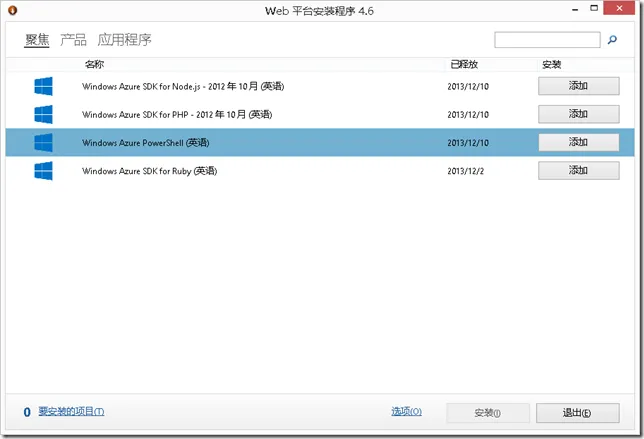Close the Web Platform Installer window
Image resolution: width=644 pixels, height=439 pixels.
(x=619, y=8)
